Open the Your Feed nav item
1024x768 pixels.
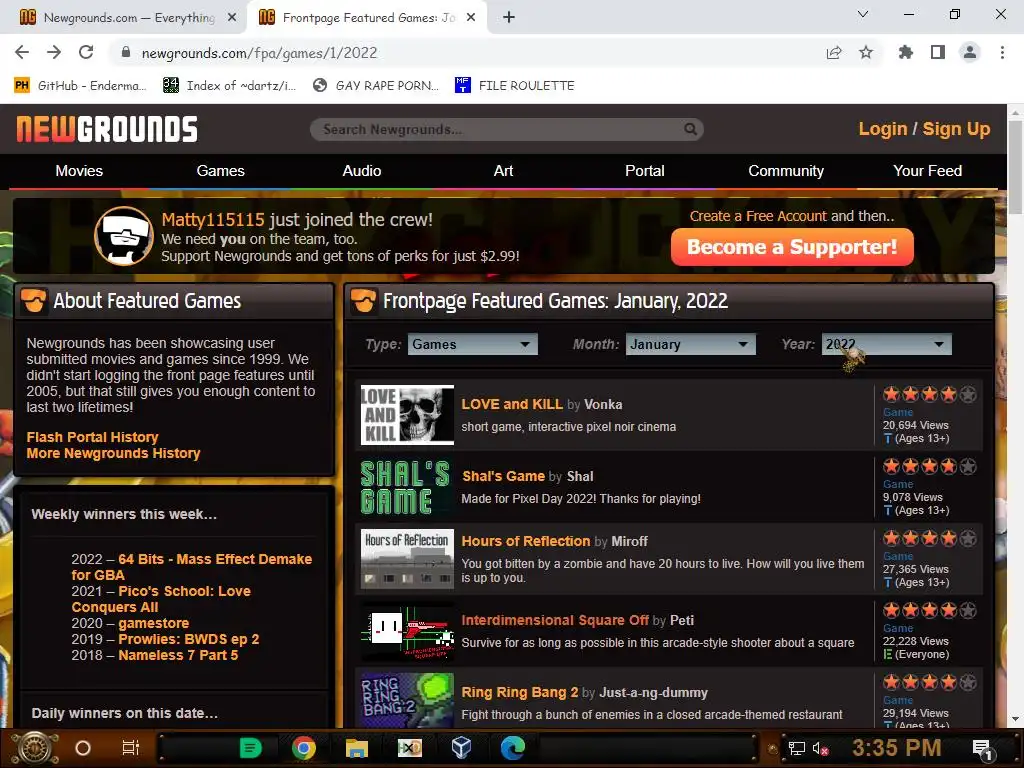(927, 171)
